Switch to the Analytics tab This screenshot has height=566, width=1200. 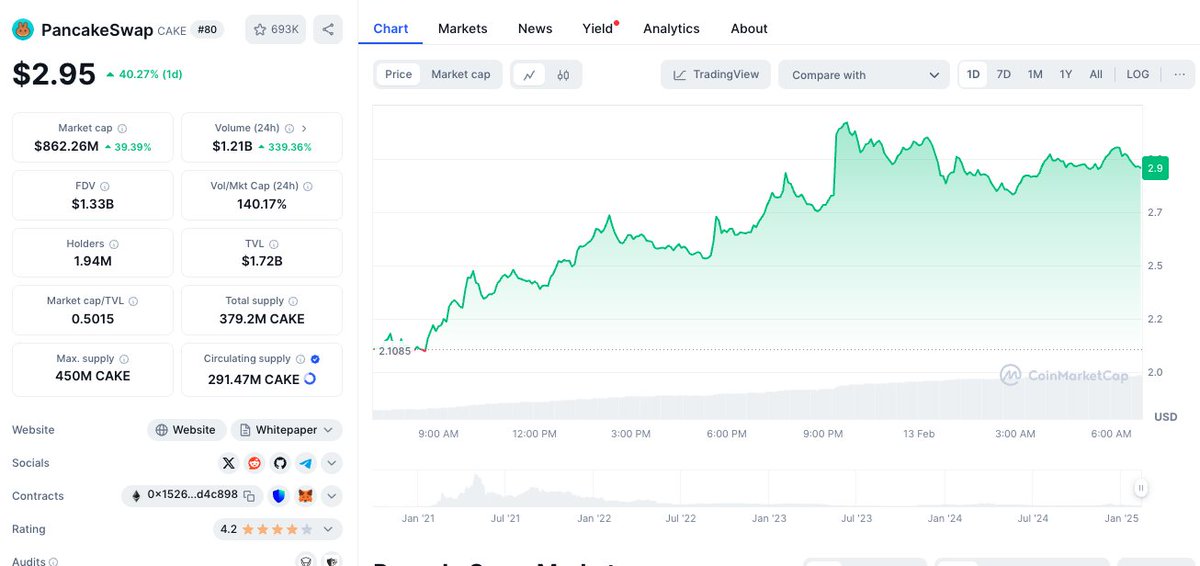tap(671, 28)
